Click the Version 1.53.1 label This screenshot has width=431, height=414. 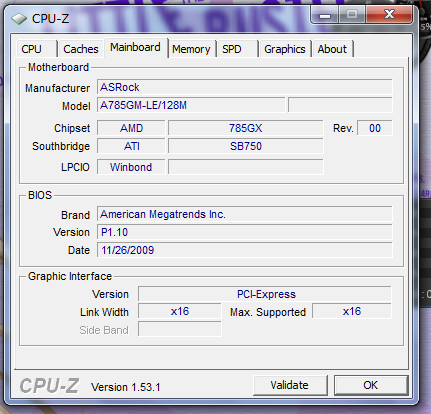[126, 387]
